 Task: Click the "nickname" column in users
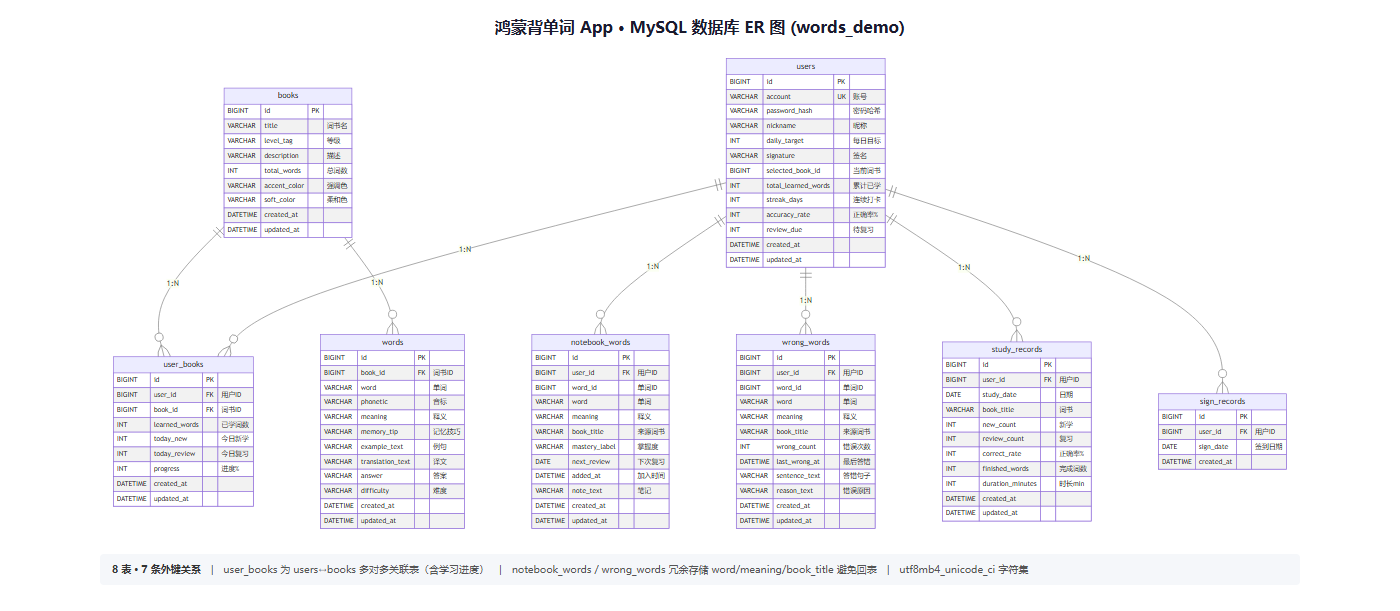(806, 126)
